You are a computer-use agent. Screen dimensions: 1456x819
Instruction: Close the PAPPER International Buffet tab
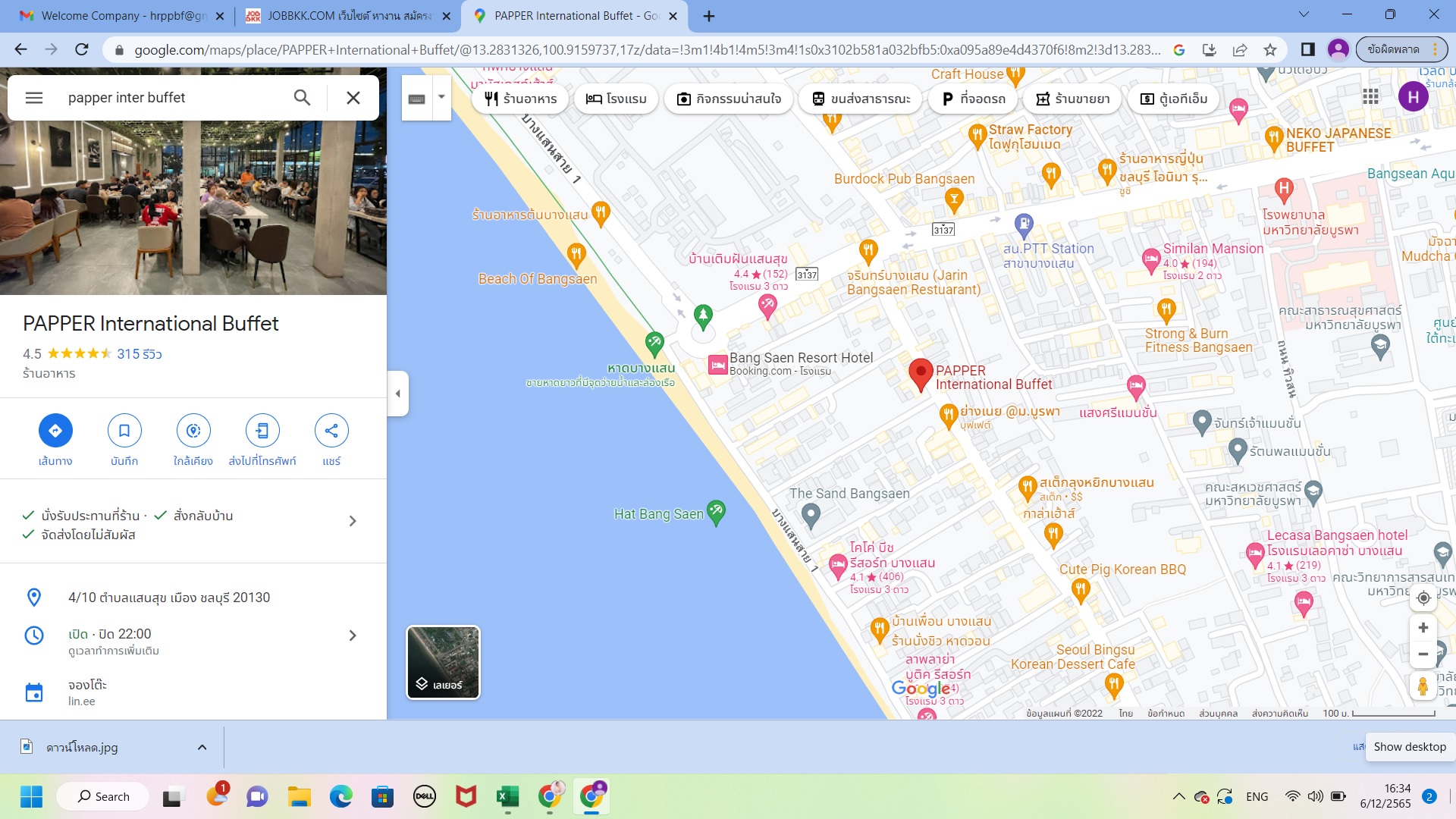pyautogui.click(x=673, y=16)
